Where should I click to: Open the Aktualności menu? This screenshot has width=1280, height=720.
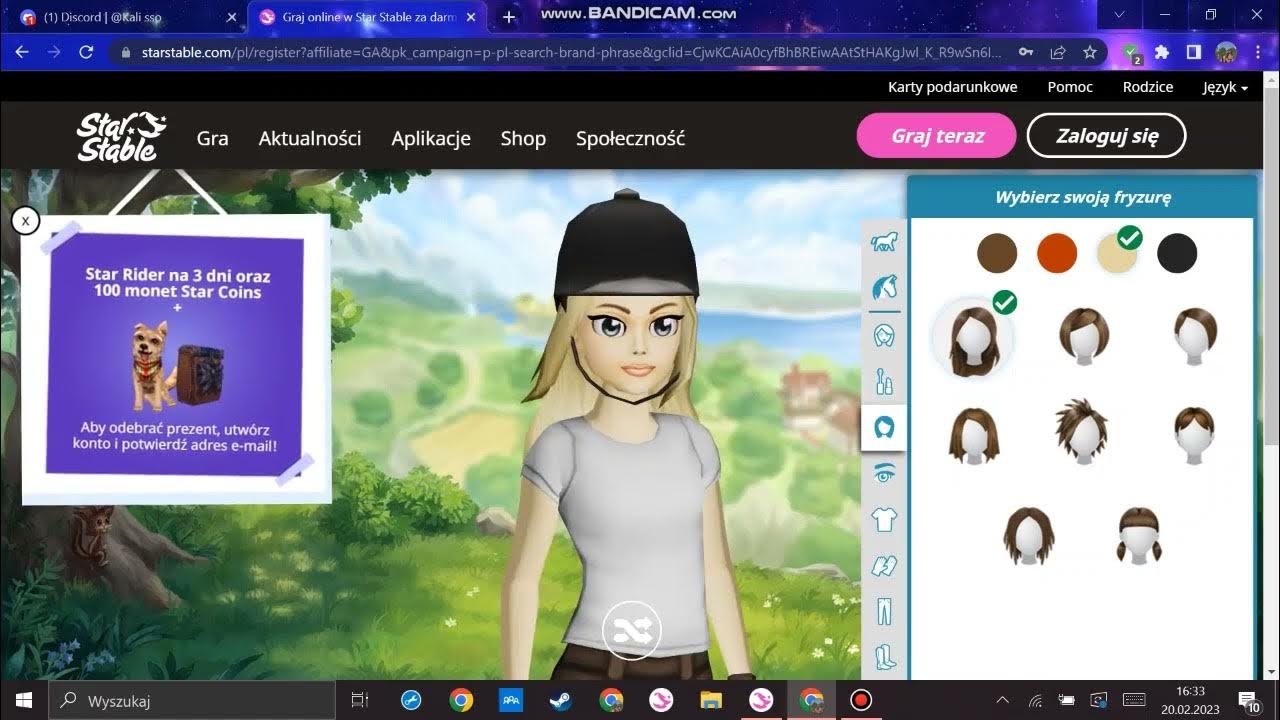click(x=310, y=139)
